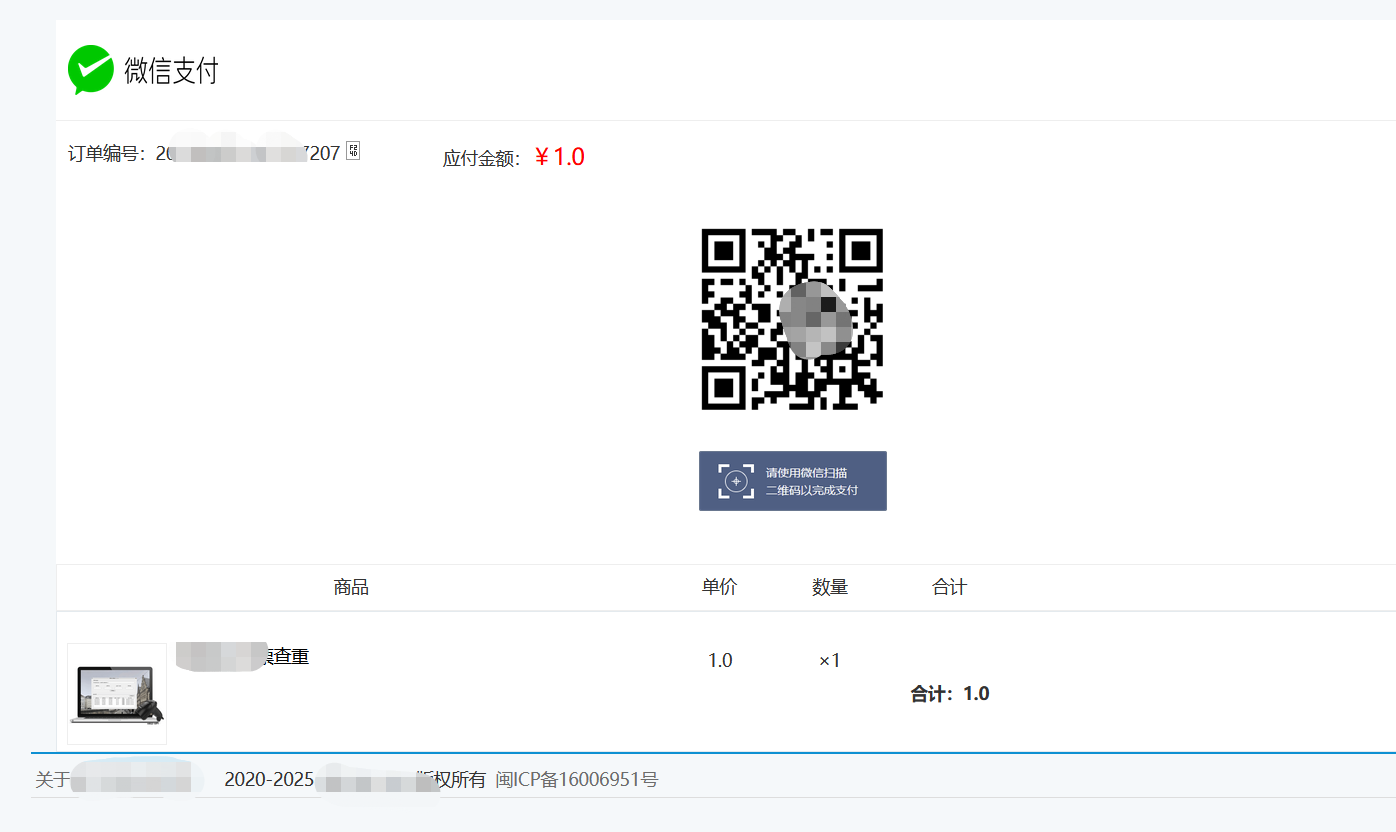
Task: Open the product laptop thumbnail image
Action: click(x=117, y=694)
